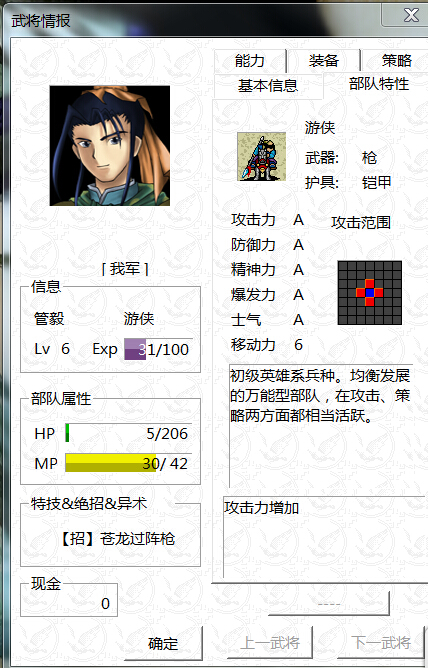Switch to the 基本信息 tab
The image size is (428, 668).
[268, 86]
